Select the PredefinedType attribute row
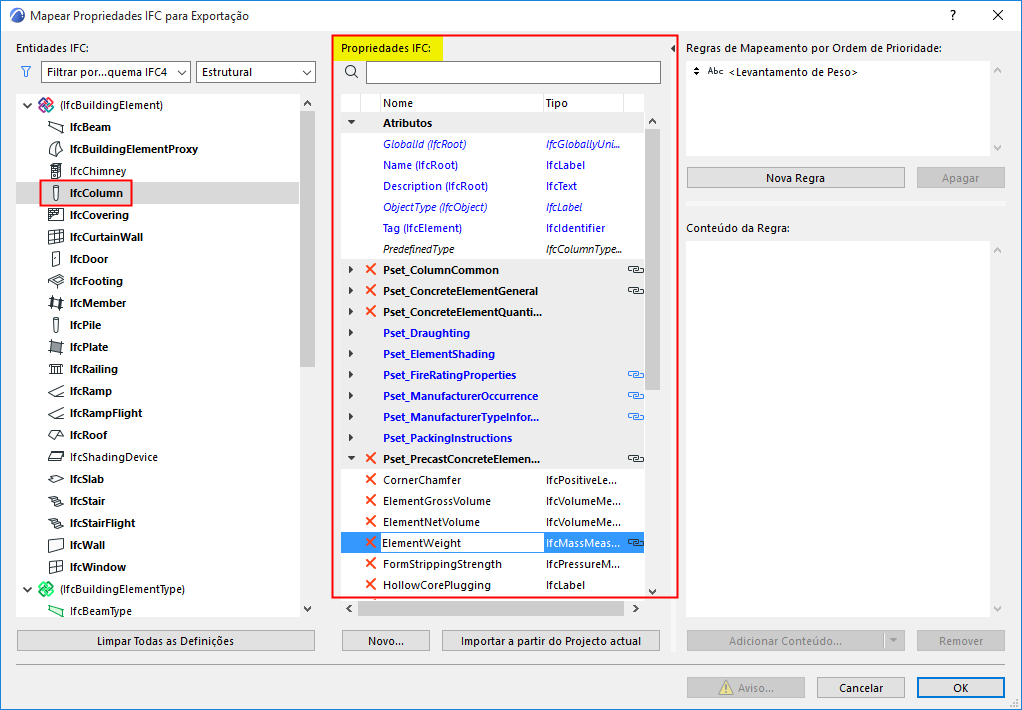The height and width of the screenshot is (710, 1022). [492, 249]
